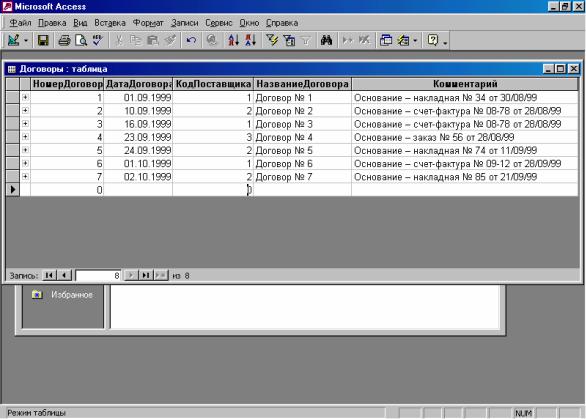Open the View mode dropdown arrow

26,40
